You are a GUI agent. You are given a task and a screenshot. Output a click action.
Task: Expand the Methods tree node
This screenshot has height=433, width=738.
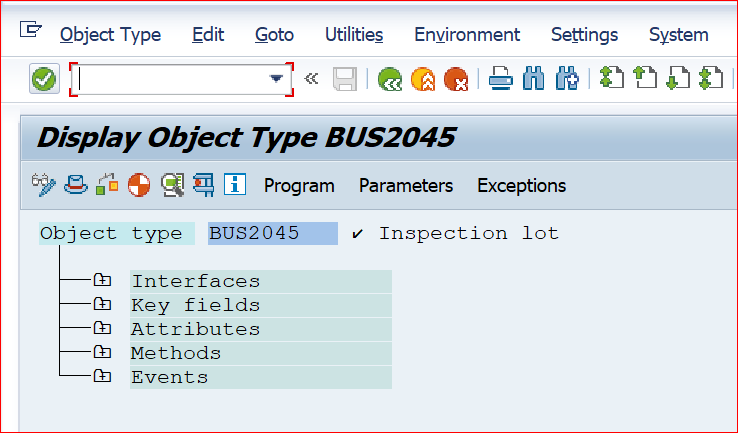click(x=102, y=352)
